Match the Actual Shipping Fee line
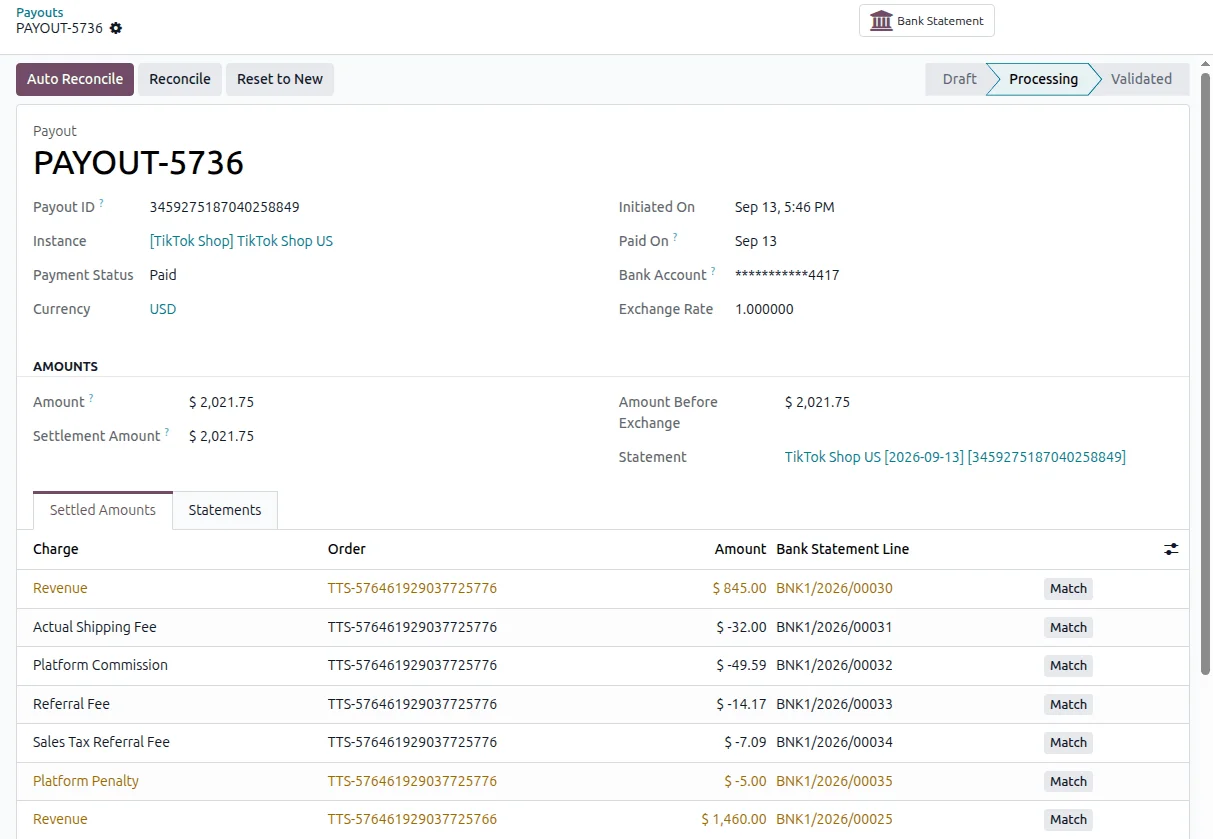This screenshot has width=1213, height=839. click(1068, 628)
